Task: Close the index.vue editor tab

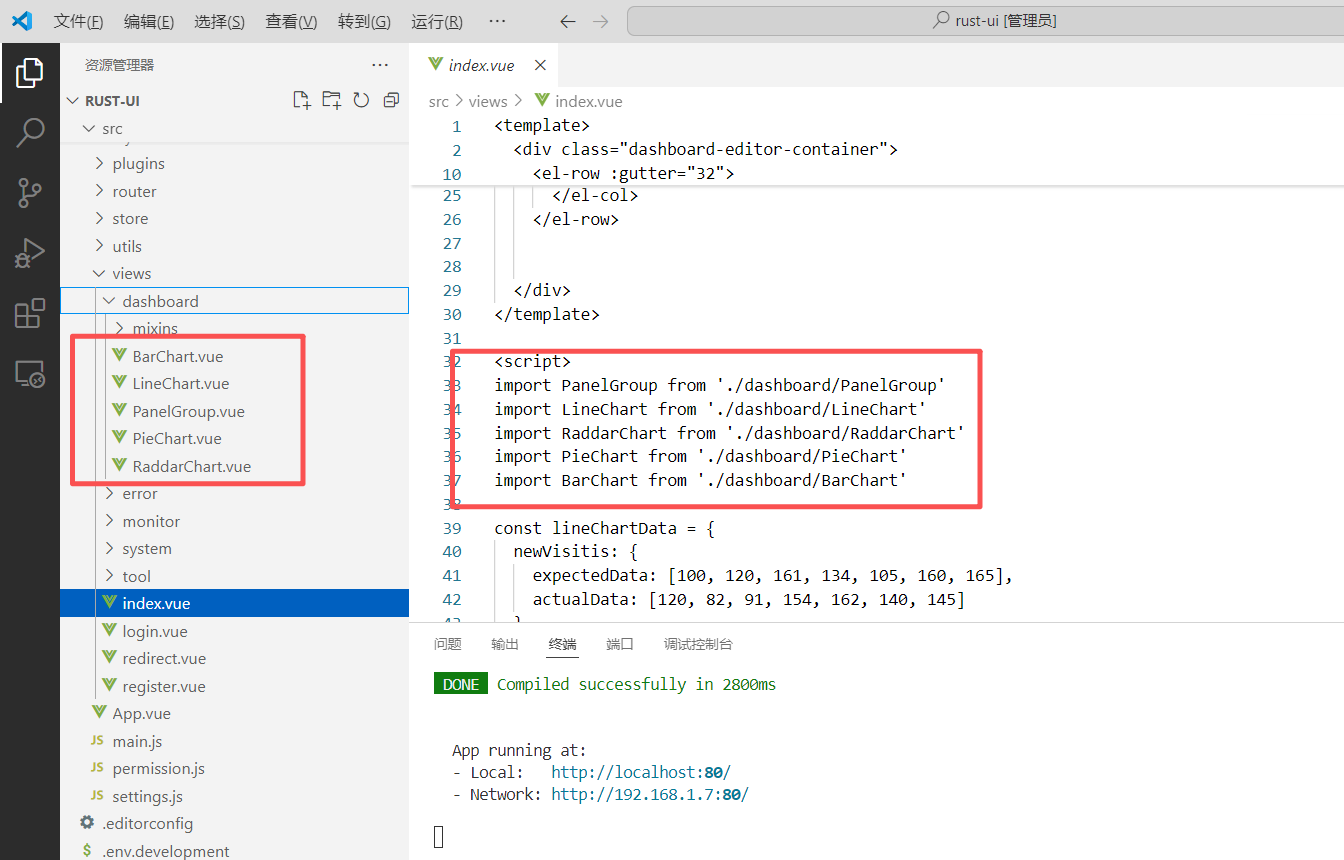Action: (x=540, y=65)
